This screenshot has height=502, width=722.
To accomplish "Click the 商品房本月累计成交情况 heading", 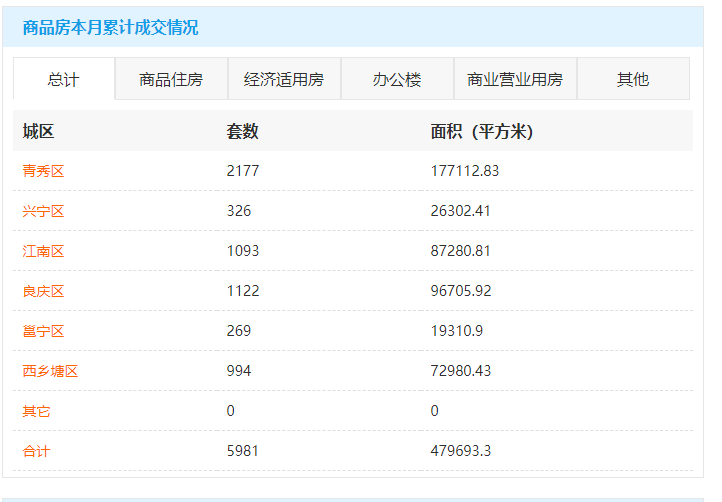I will (x=111, y=28).
